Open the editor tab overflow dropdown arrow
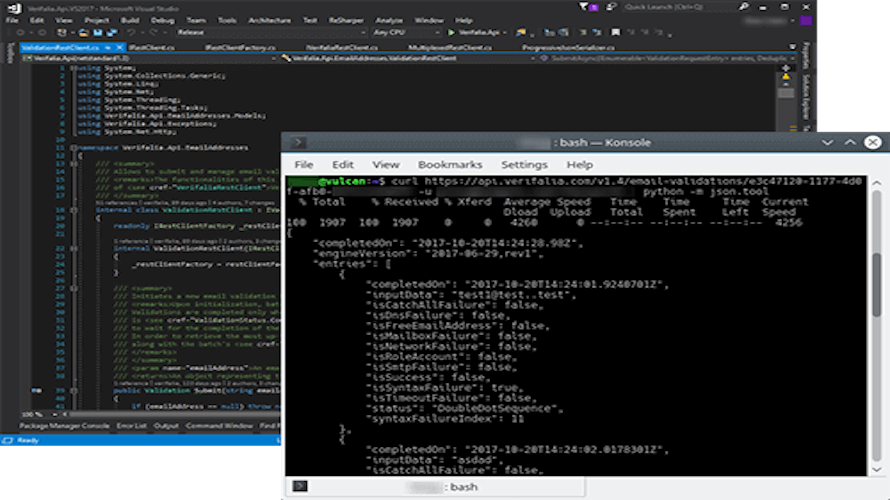Image resolution: width=890 pixels, height=500 pixels. pos(792,47)
